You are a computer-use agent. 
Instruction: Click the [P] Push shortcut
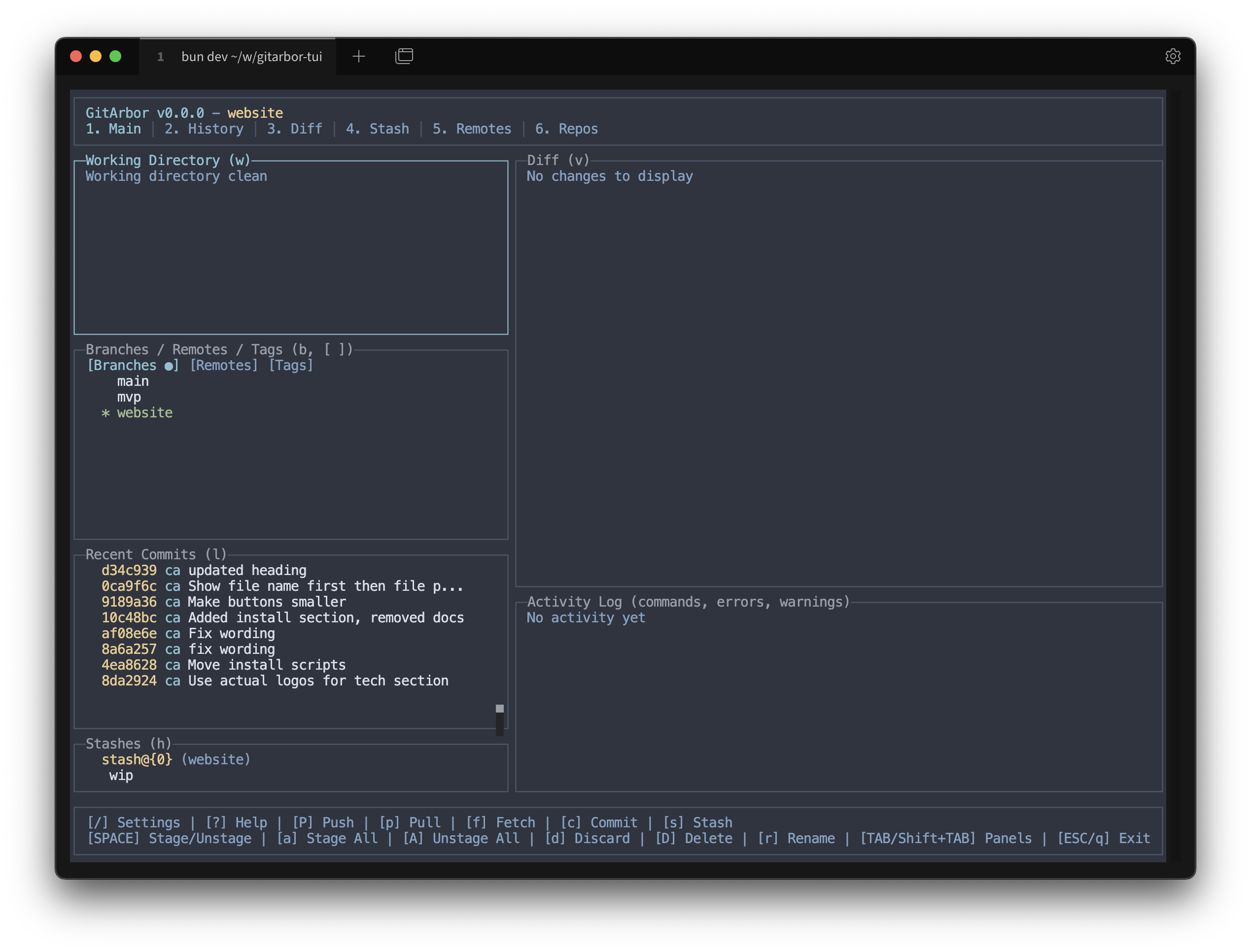pyautogui.click(x=323, y=822)
